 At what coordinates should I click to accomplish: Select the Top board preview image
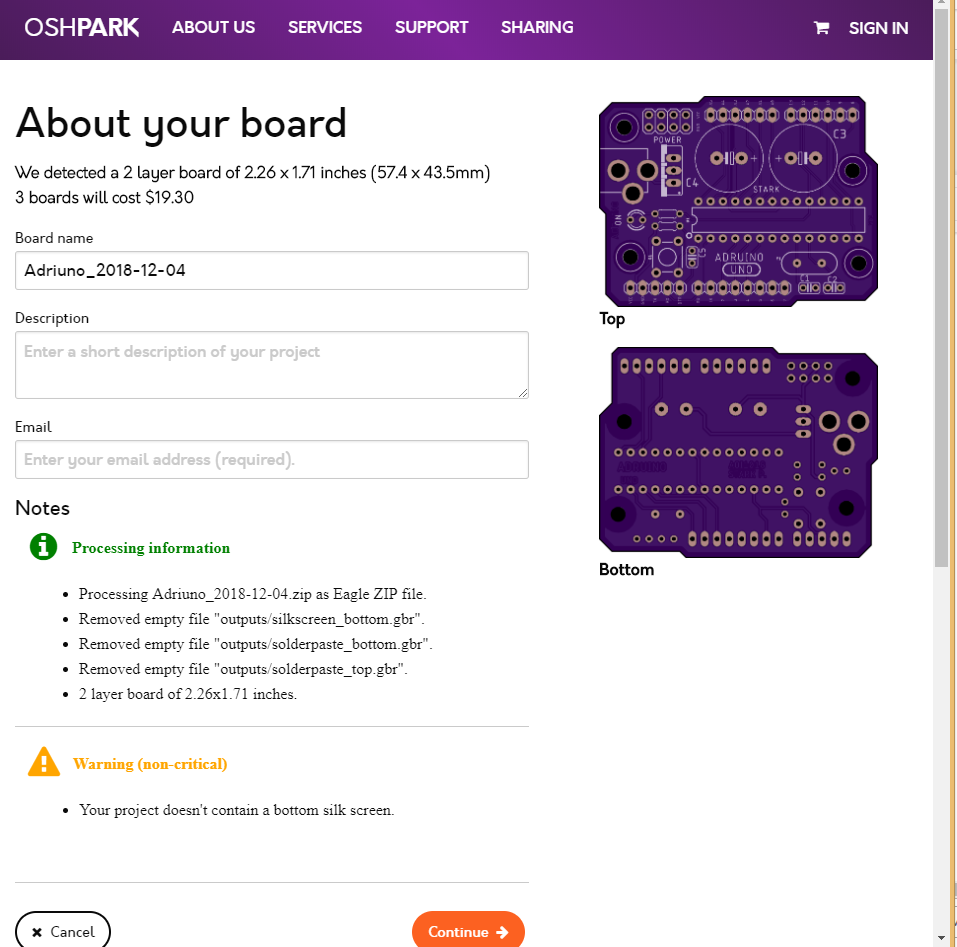739,201
